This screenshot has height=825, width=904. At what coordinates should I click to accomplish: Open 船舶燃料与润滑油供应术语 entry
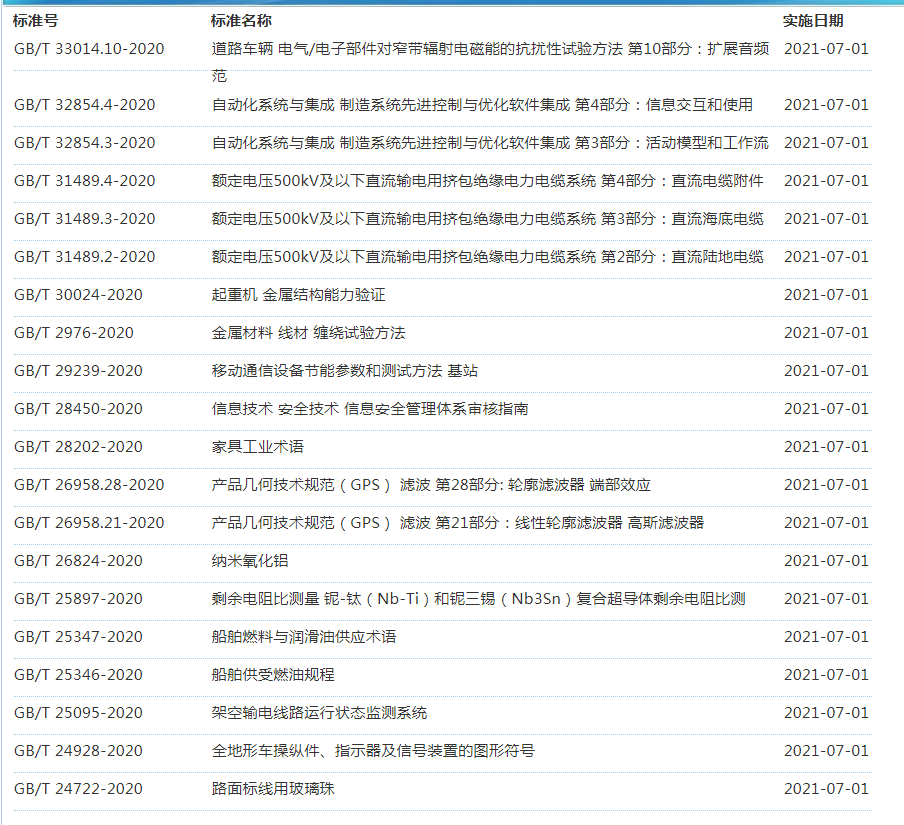point(304,637)
